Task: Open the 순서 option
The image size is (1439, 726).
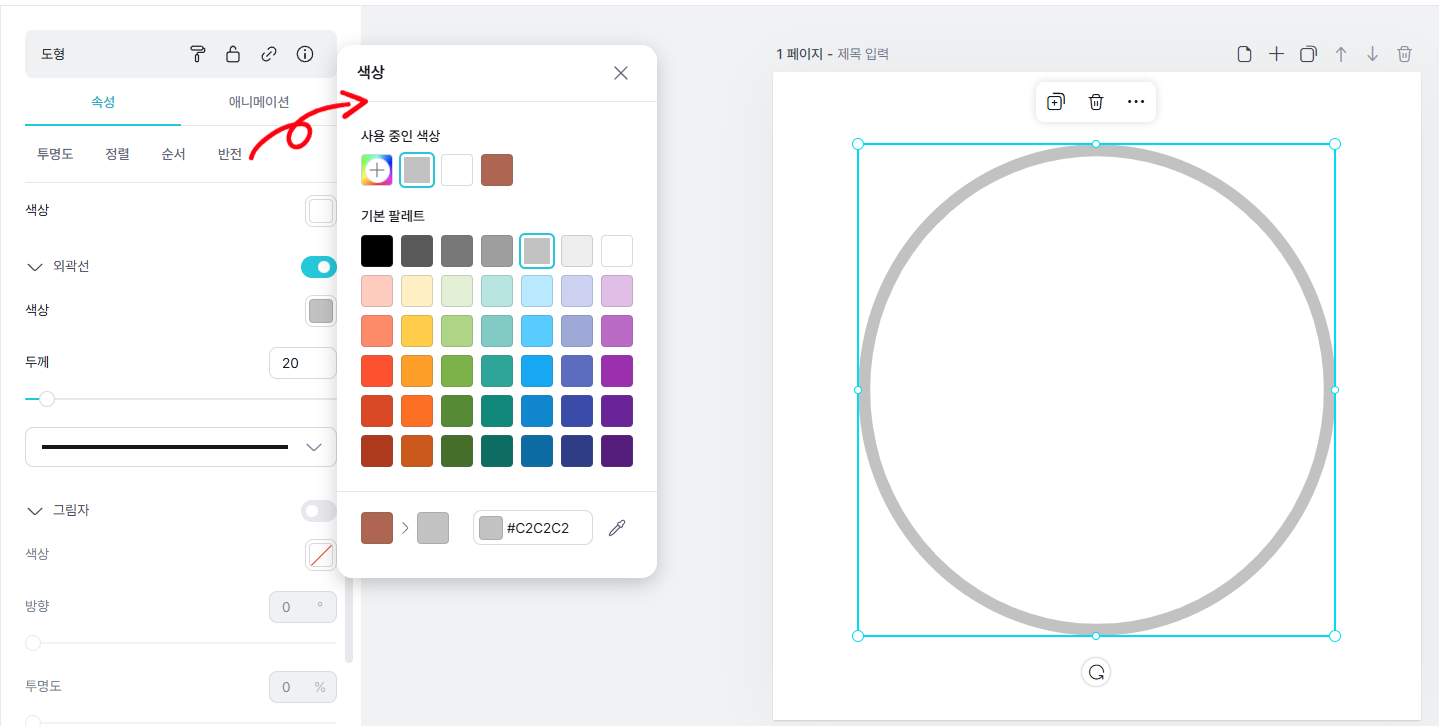Action: coord(173,154)
